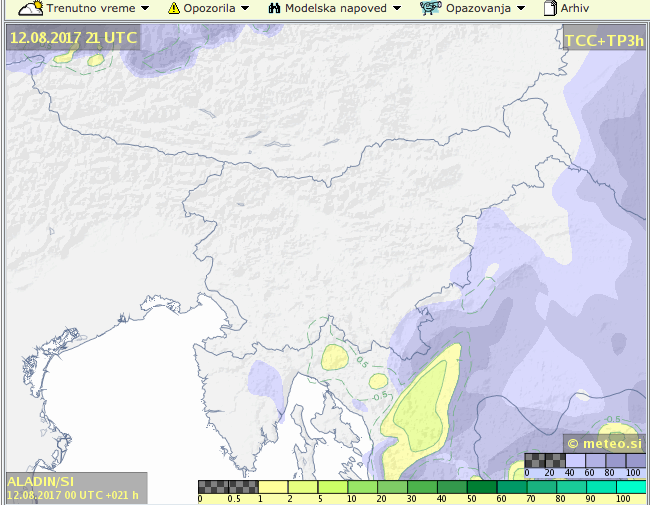Open the Arhiv link
Screen dimensions: 650x505
[x=574, y=8]
